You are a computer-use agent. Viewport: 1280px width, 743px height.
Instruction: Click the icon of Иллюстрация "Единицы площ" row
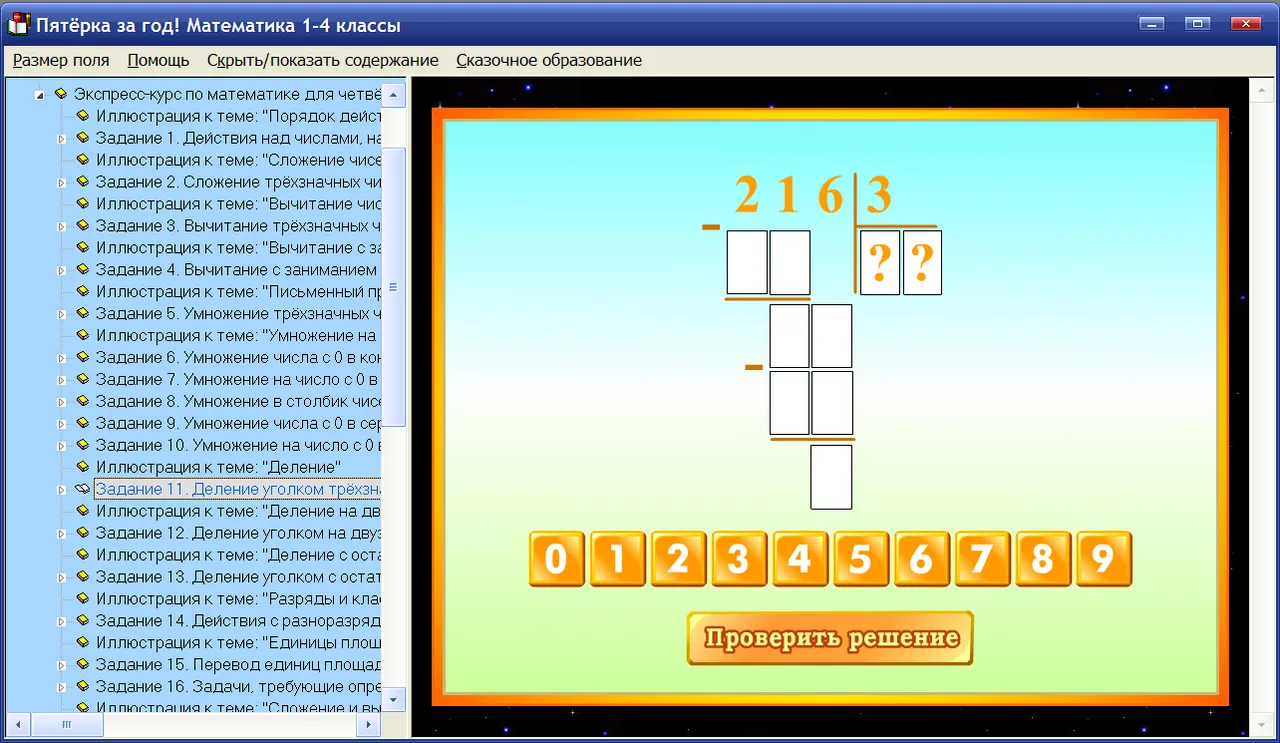83,643
